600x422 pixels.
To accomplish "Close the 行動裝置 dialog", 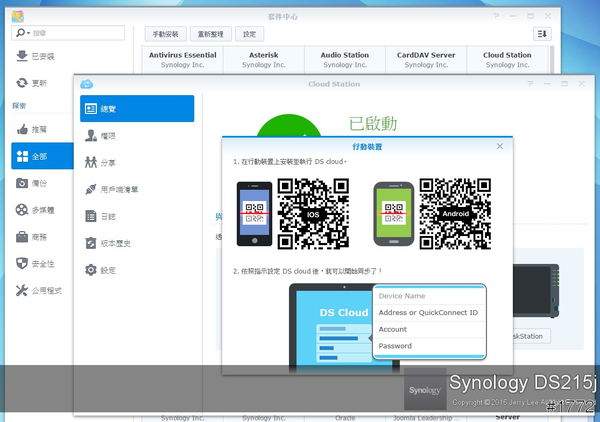I will point(500,146).
